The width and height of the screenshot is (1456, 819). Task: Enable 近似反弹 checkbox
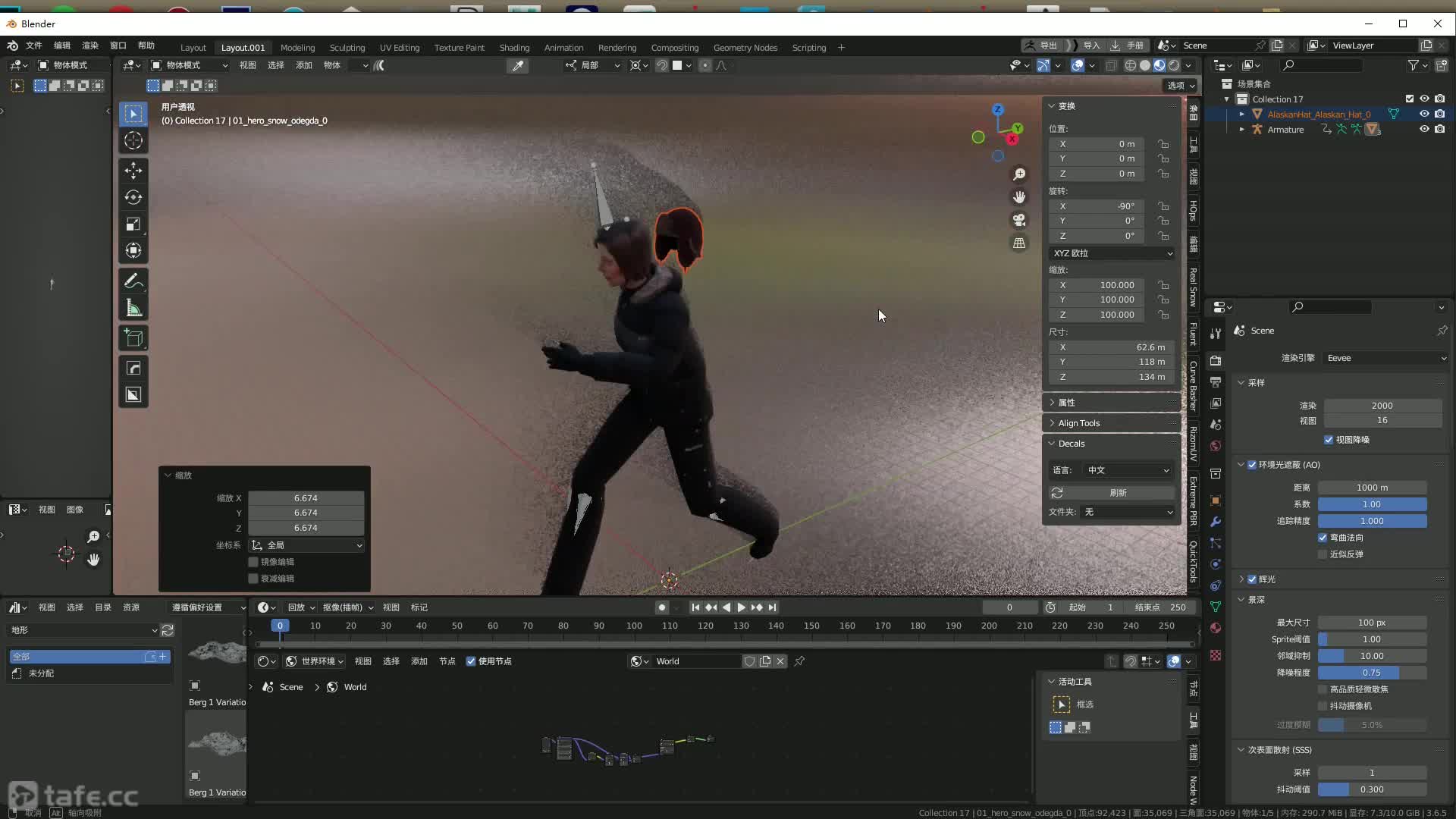tap(1323, 554)
